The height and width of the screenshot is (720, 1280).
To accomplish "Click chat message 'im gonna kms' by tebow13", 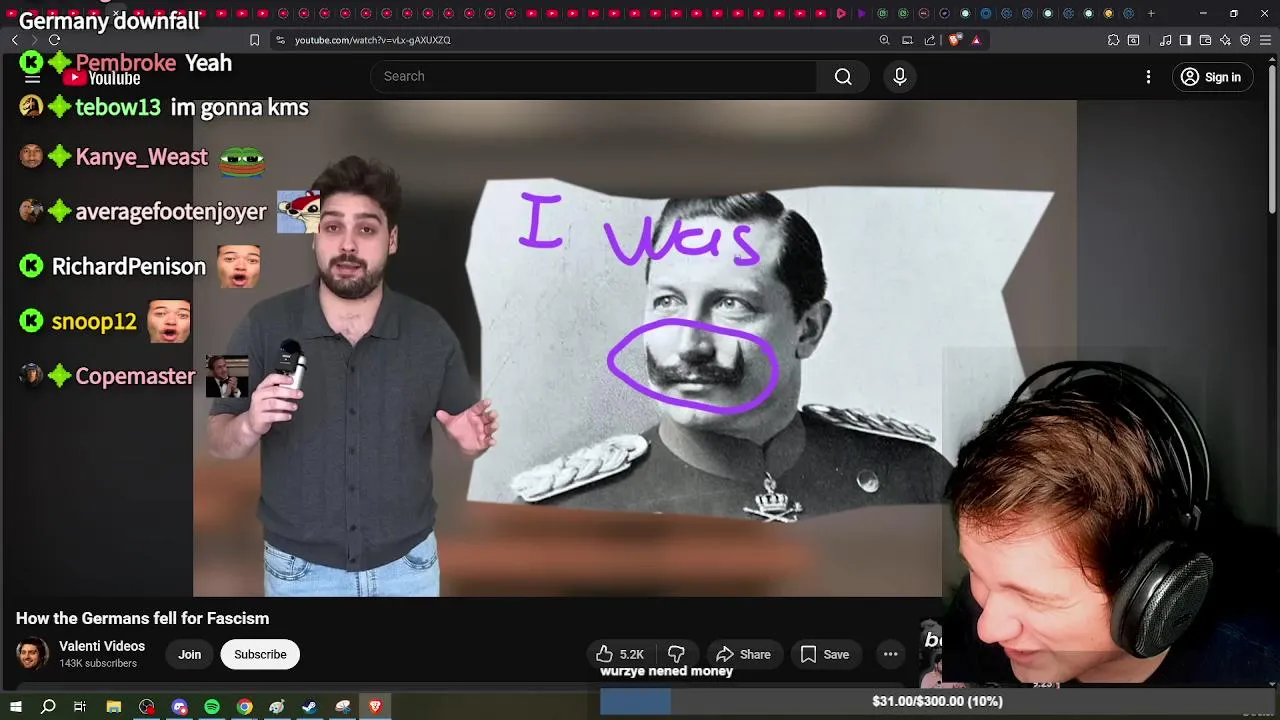I will tap(239, 108).
